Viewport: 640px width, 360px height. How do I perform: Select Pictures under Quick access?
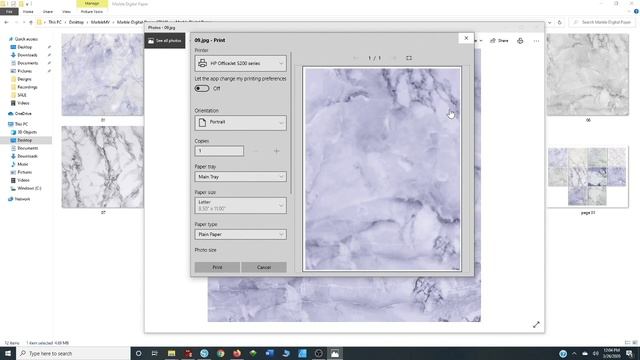(x=24, y=71)
